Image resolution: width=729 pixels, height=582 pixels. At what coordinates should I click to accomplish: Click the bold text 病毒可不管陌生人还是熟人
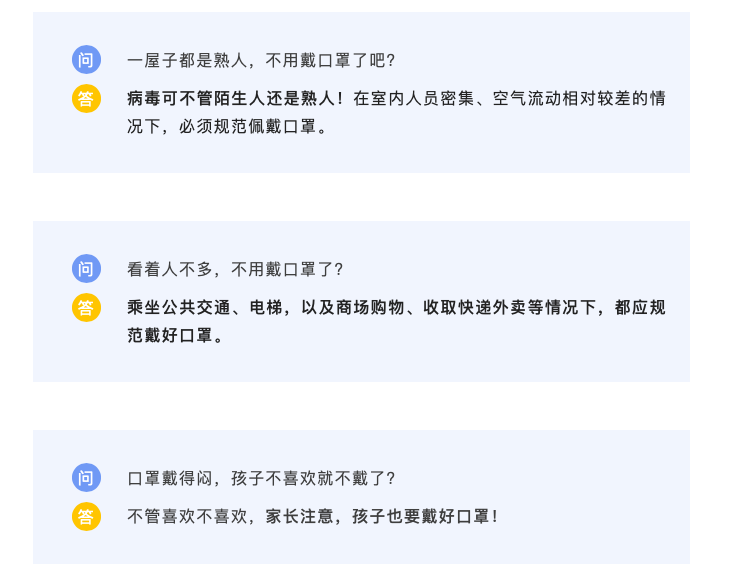231,99
